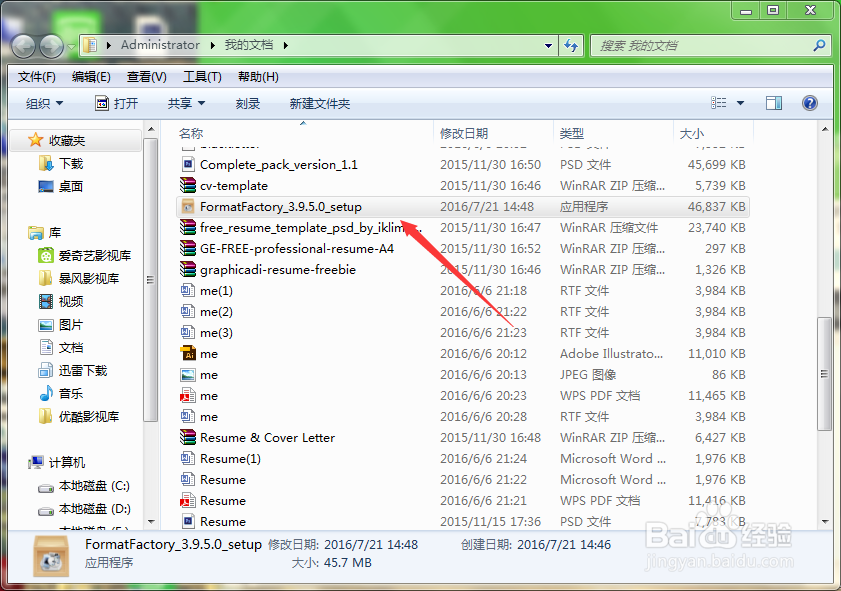This screenshot has width=841, height=591.
Task: Select the graphicadi-resume-freebie file
Action: tap(462, 269)
